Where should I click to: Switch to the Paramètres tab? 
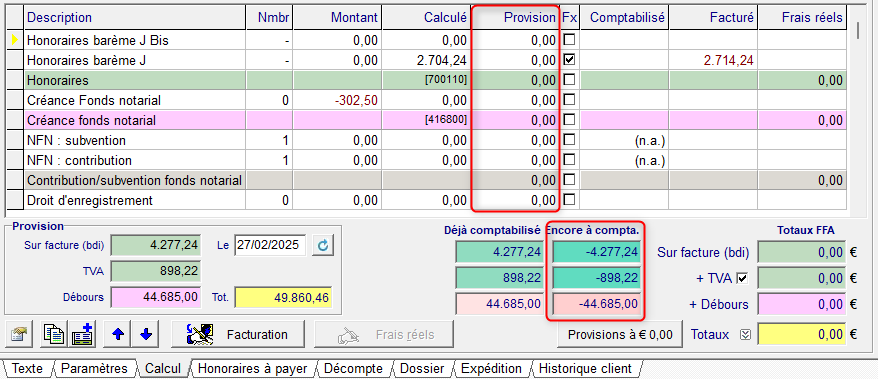coord(94,369)
